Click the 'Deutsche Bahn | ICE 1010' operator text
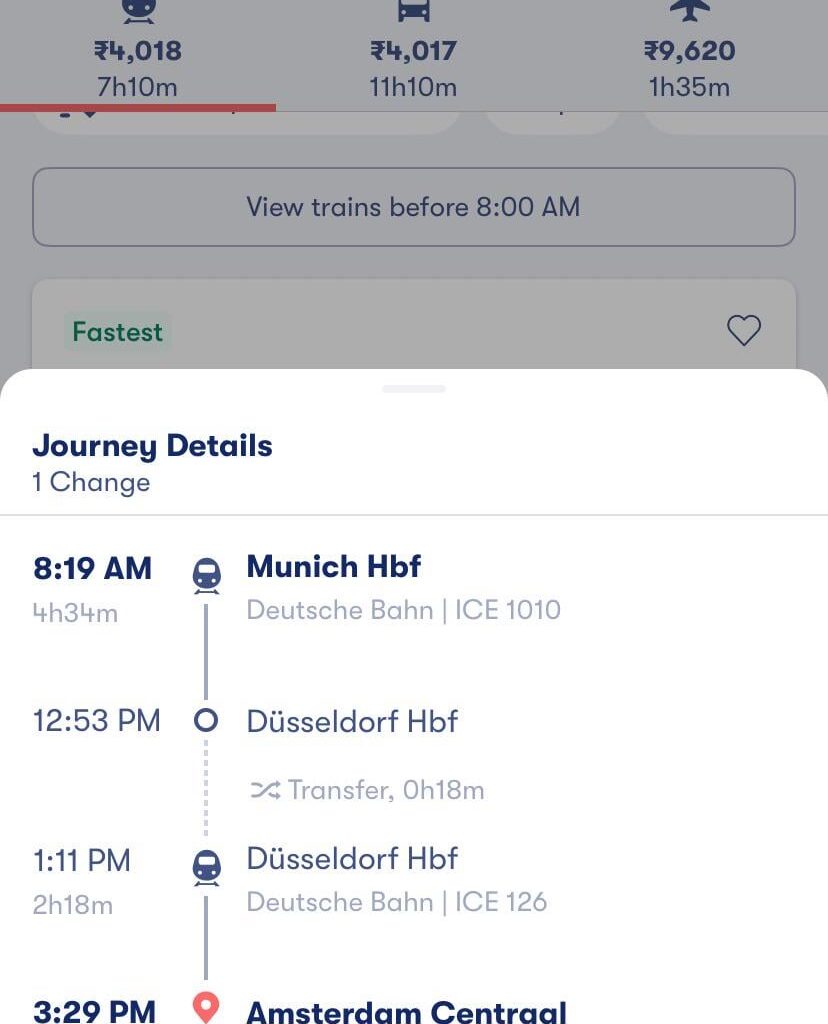Viewport: 828px width, 1024px height. tap(404, 610)
